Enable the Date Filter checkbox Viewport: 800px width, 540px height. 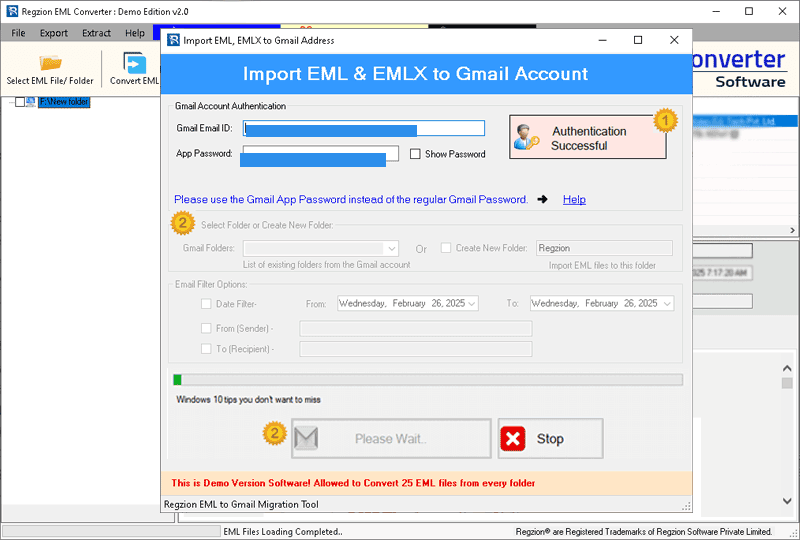(206, 304)
